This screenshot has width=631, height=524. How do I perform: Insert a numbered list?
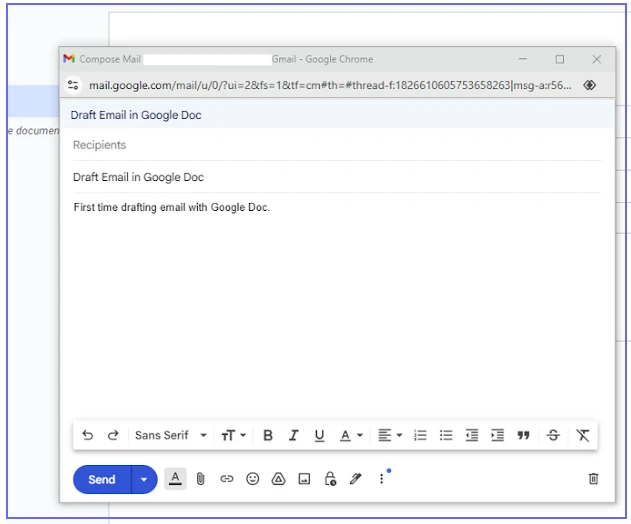pos(420,435)
